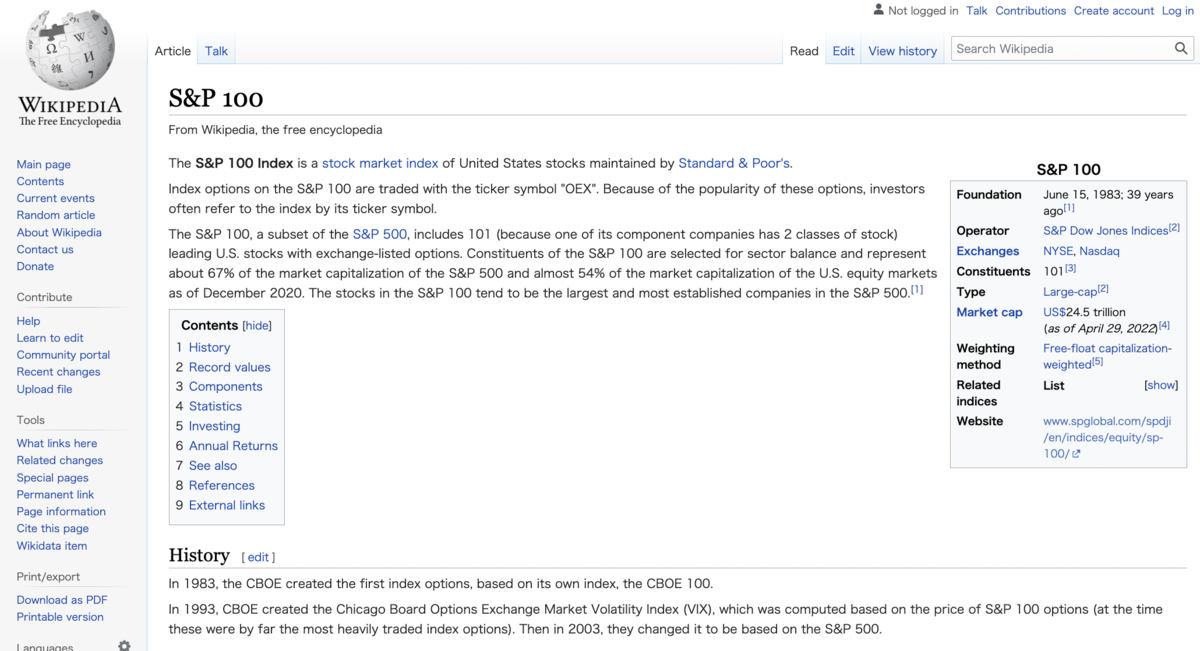The height and width of the screenshot is (651, 1200).
Task: Click the US$ currency link in infobox
Action: click(x=1054, y=312)
